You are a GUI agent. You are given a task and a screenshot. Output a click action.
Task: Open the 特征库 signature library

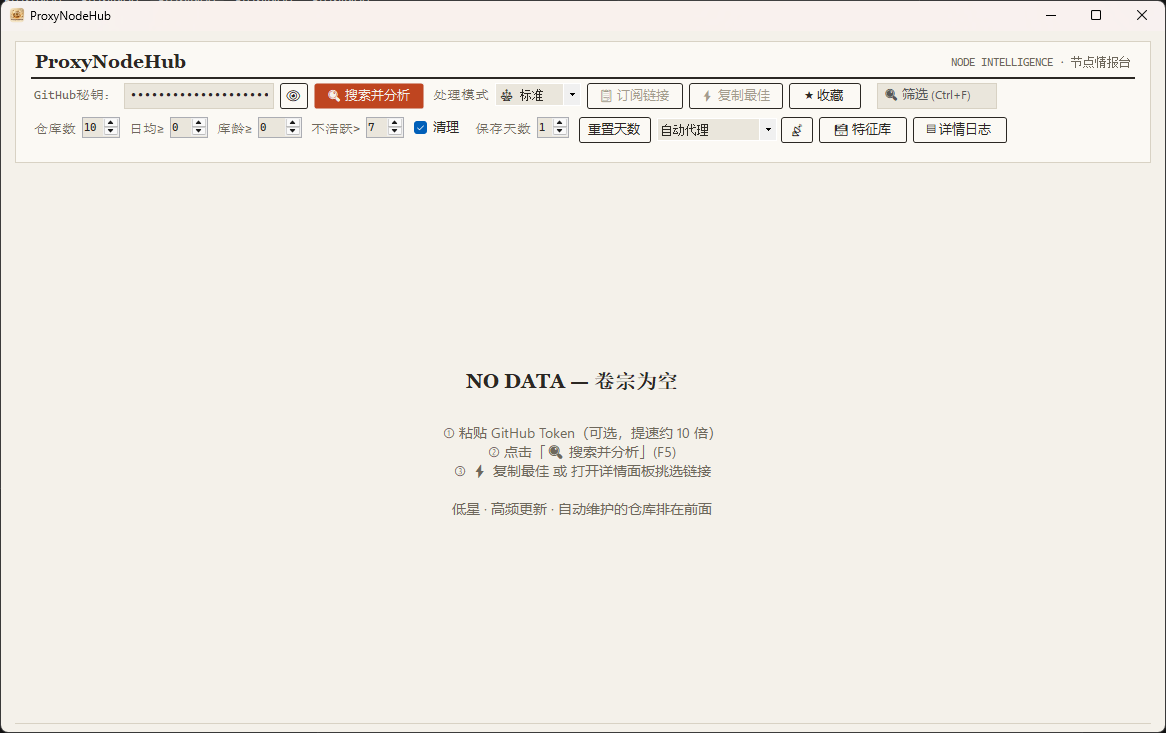863,130
